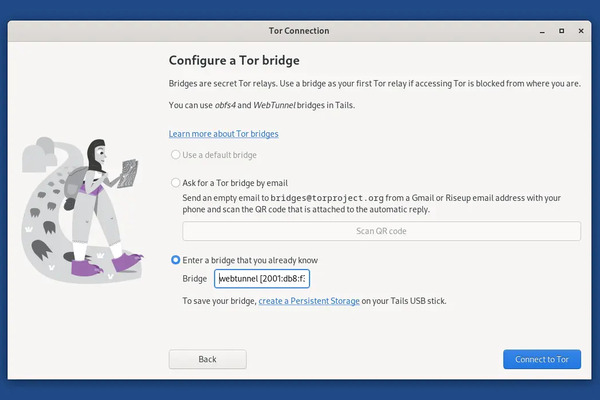Click the 'Configure a Tor bridge' heading
Viewport: 600px width, 400px height.
[x=234, y=60]
